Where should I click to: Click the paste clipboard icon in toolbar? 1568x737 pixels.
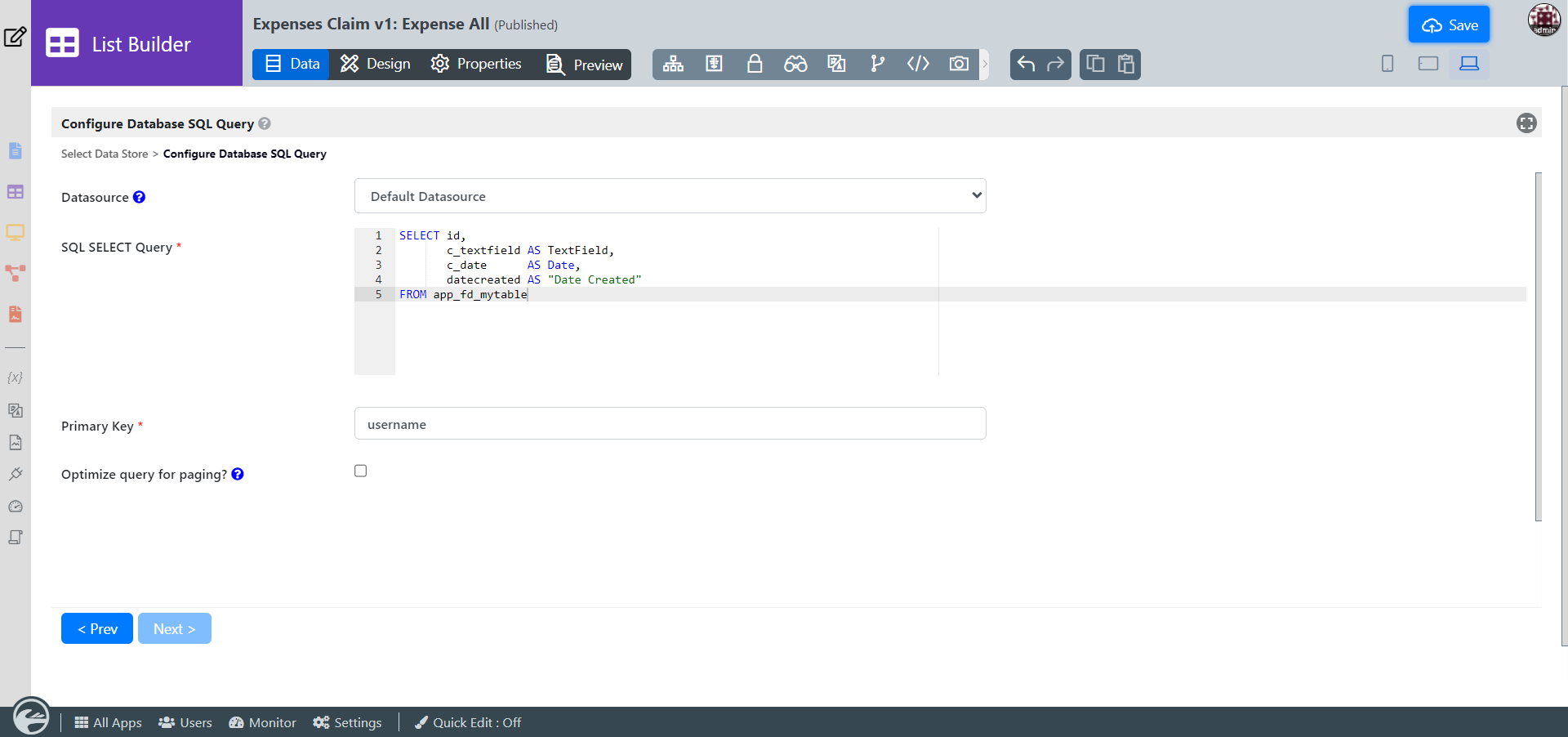pyautogui.click(x=1125, y=64)
